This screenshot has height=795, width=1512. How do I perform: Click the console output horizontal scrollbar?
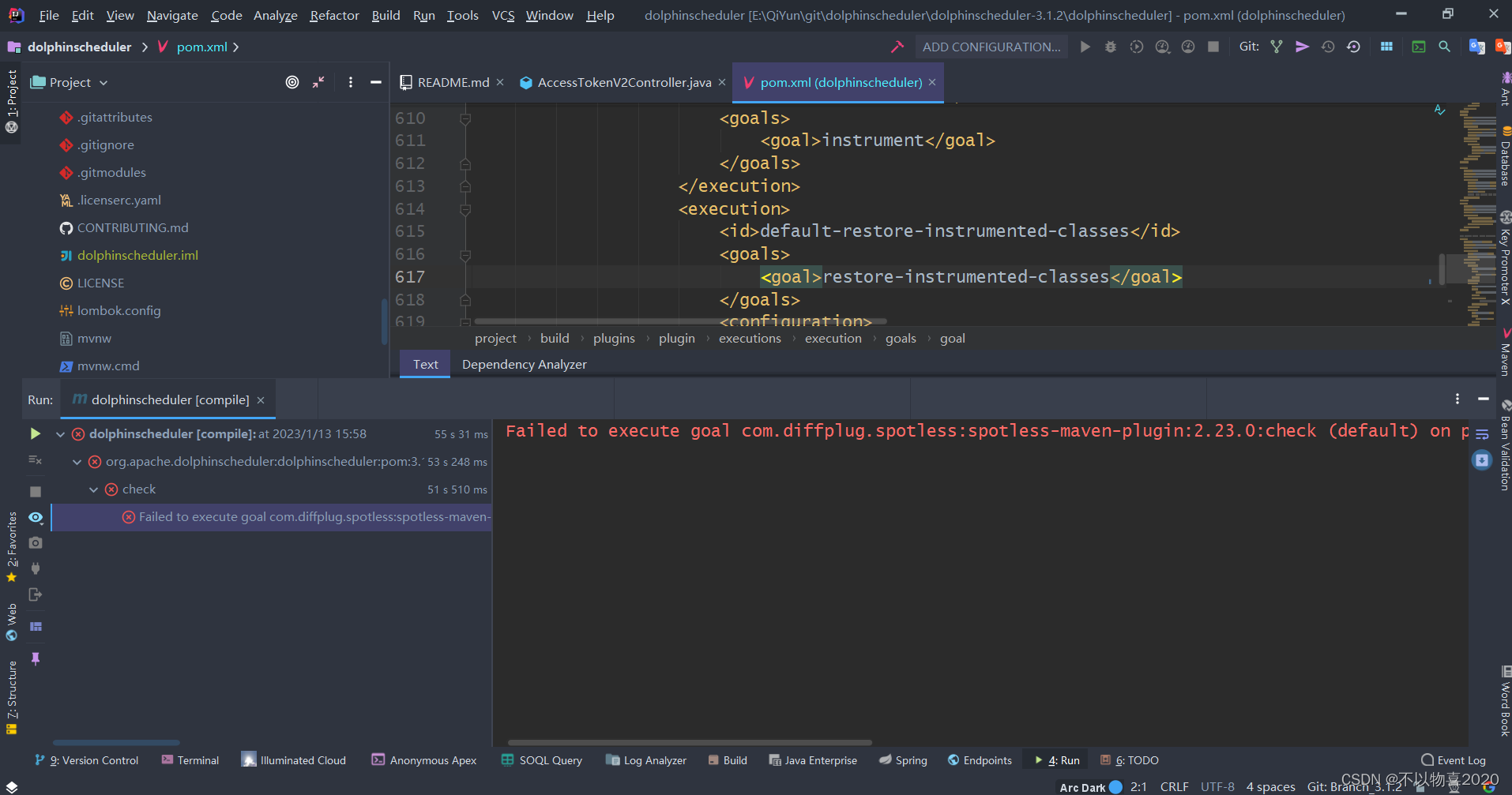pyautogui.click(x=690, y=742)
